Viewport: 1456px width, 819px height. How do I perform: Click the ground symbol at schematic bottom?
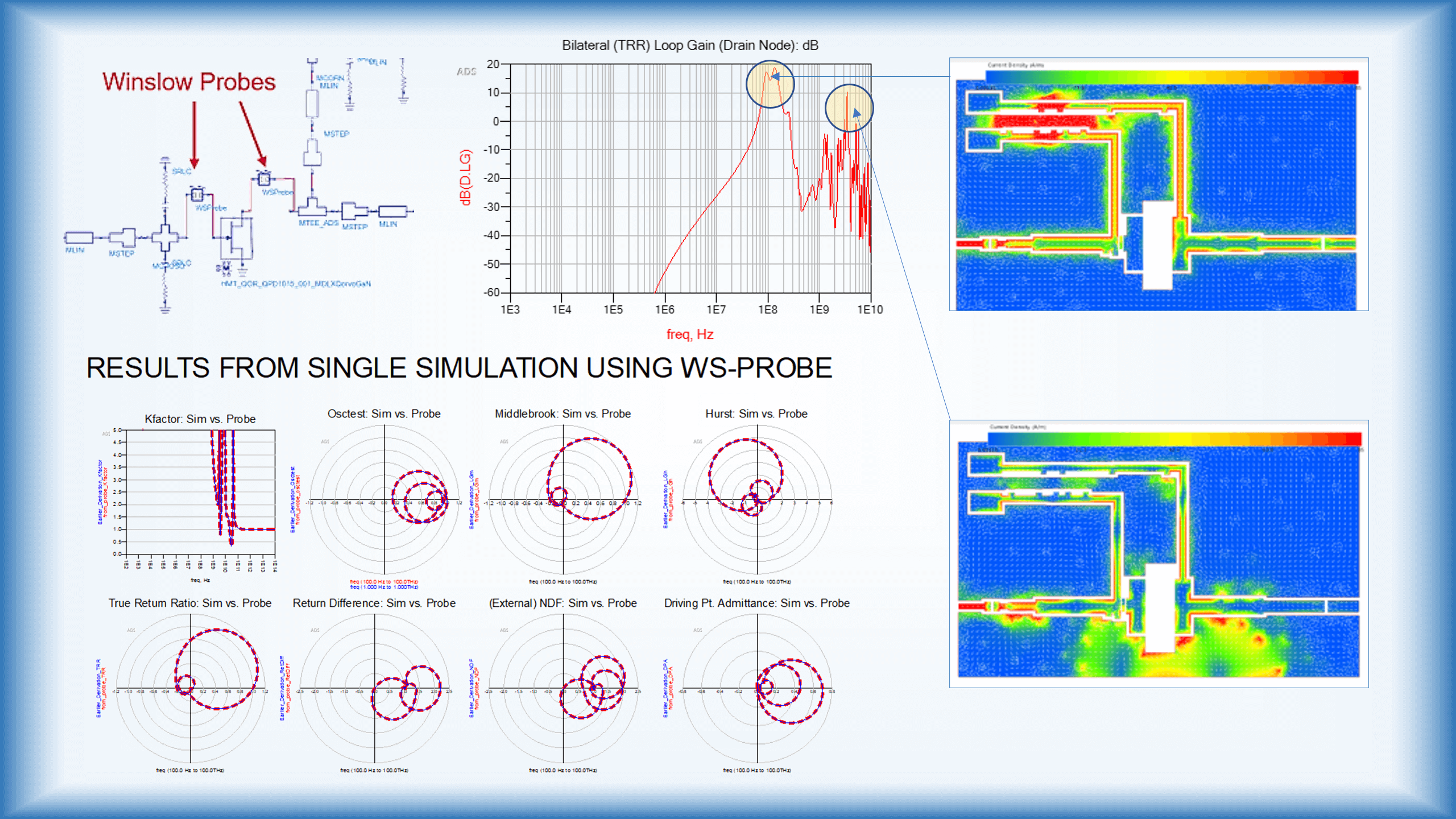point(165,310)
